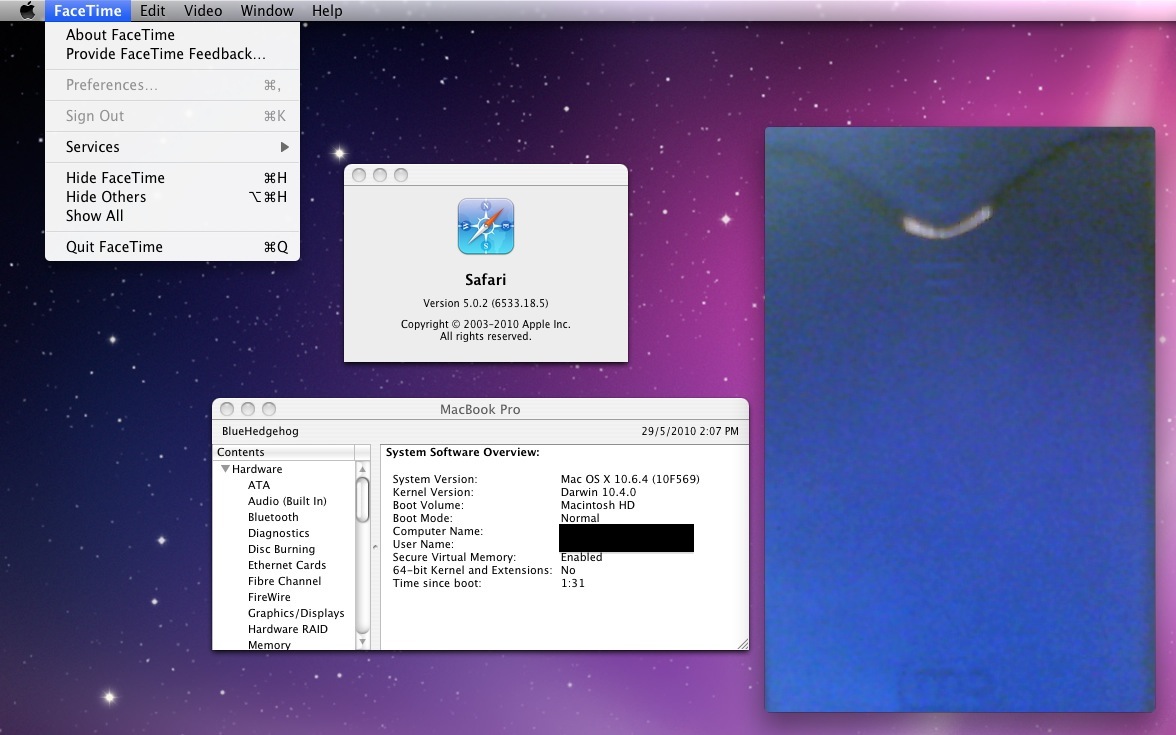Choose Hide FaceTime

click(172, 178)
